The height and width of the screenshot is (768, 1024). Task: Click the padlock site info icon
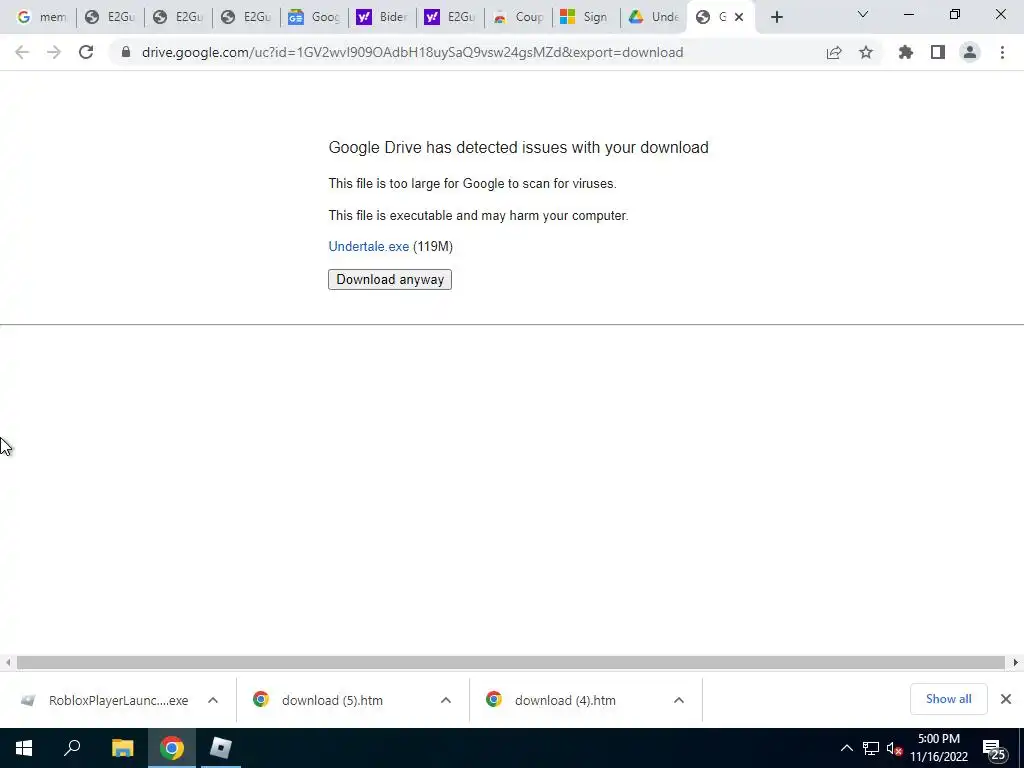tap(126, 52)
